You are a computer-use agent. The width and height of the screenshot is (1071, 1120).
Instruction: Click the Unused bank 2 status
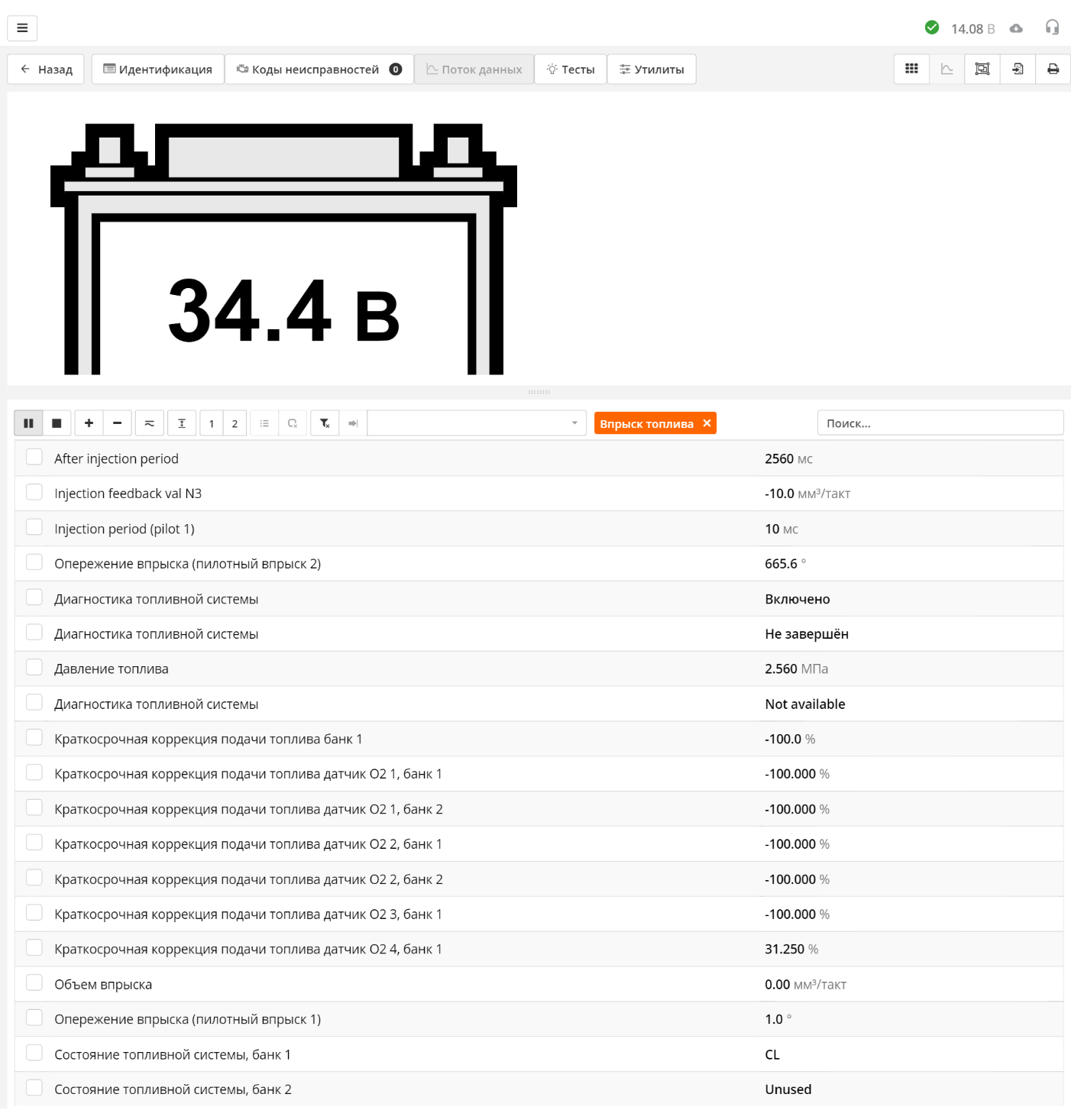(x=788, y=1089)
